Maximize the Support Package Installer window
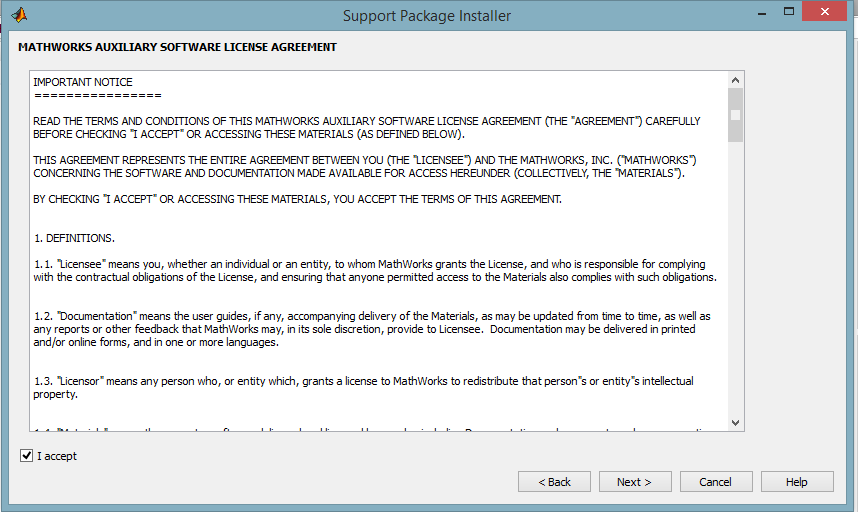Screen dimensions: 858x512 pos(789,11)
